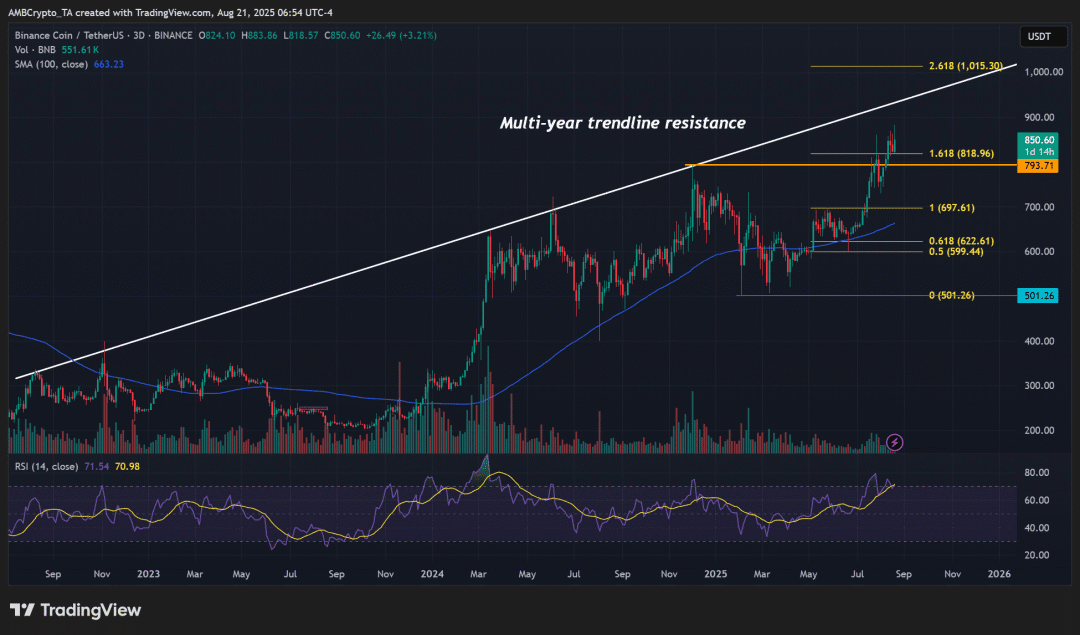Click 20.00 on the RSI axis
This screenshot has width=1080, height=635.
click(1037, 555)
